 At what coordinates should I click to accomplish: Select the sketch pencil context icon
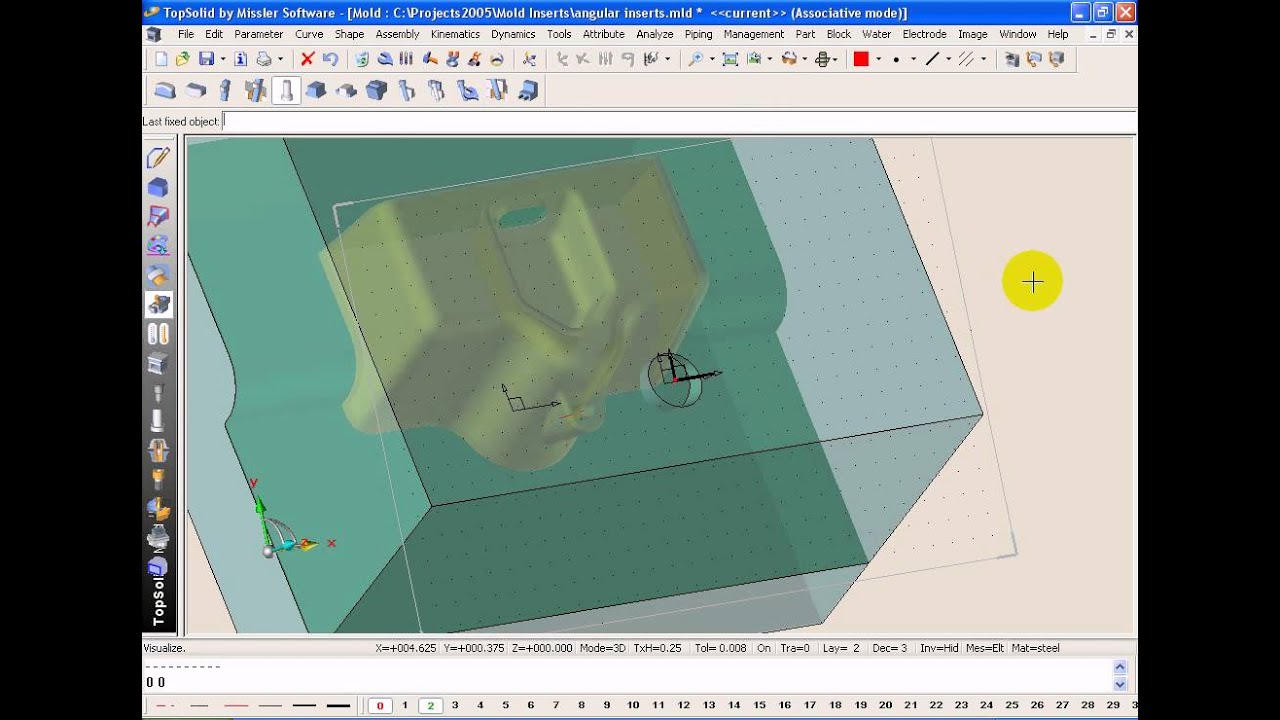[x=158, y=158]
